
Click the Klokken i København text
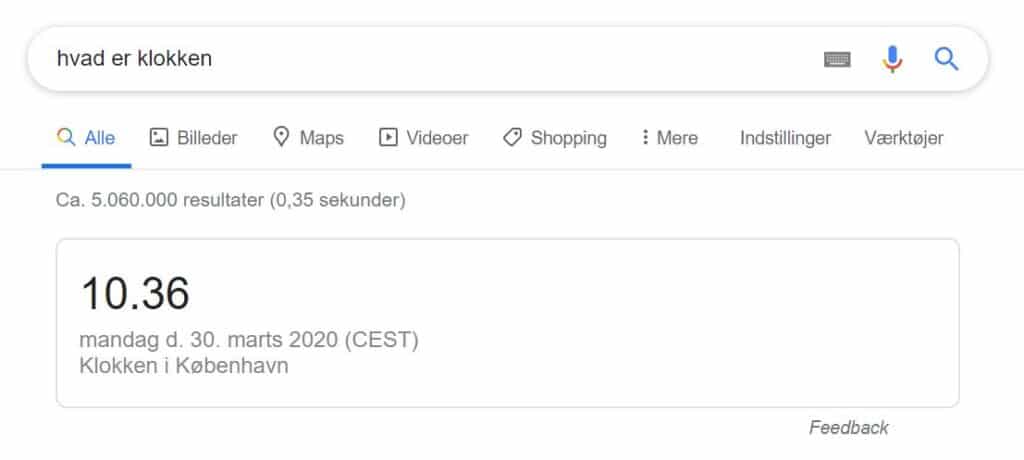click(x=184, y=365)
